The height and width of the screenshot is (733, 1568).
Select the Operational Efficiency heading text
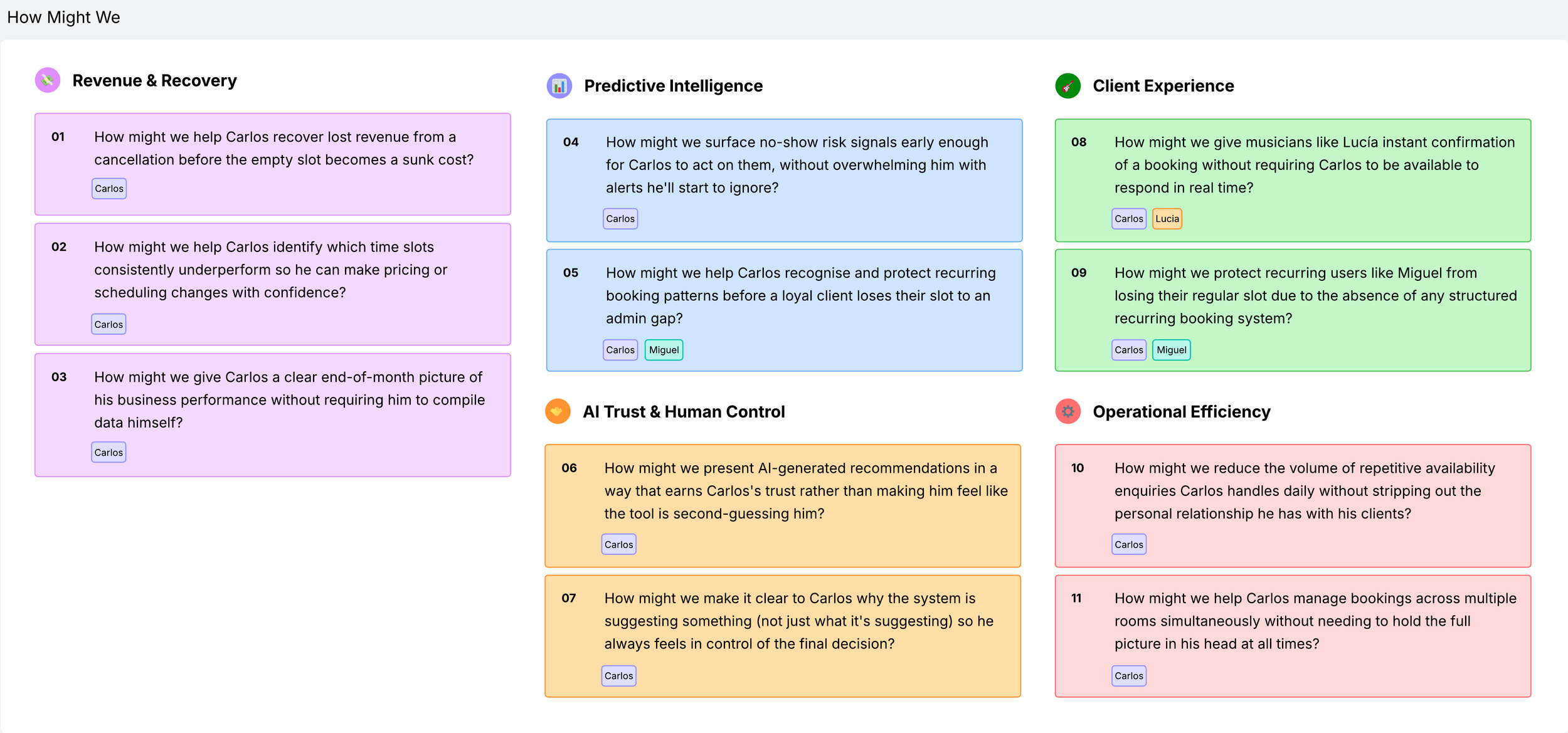pos(1182,412)
